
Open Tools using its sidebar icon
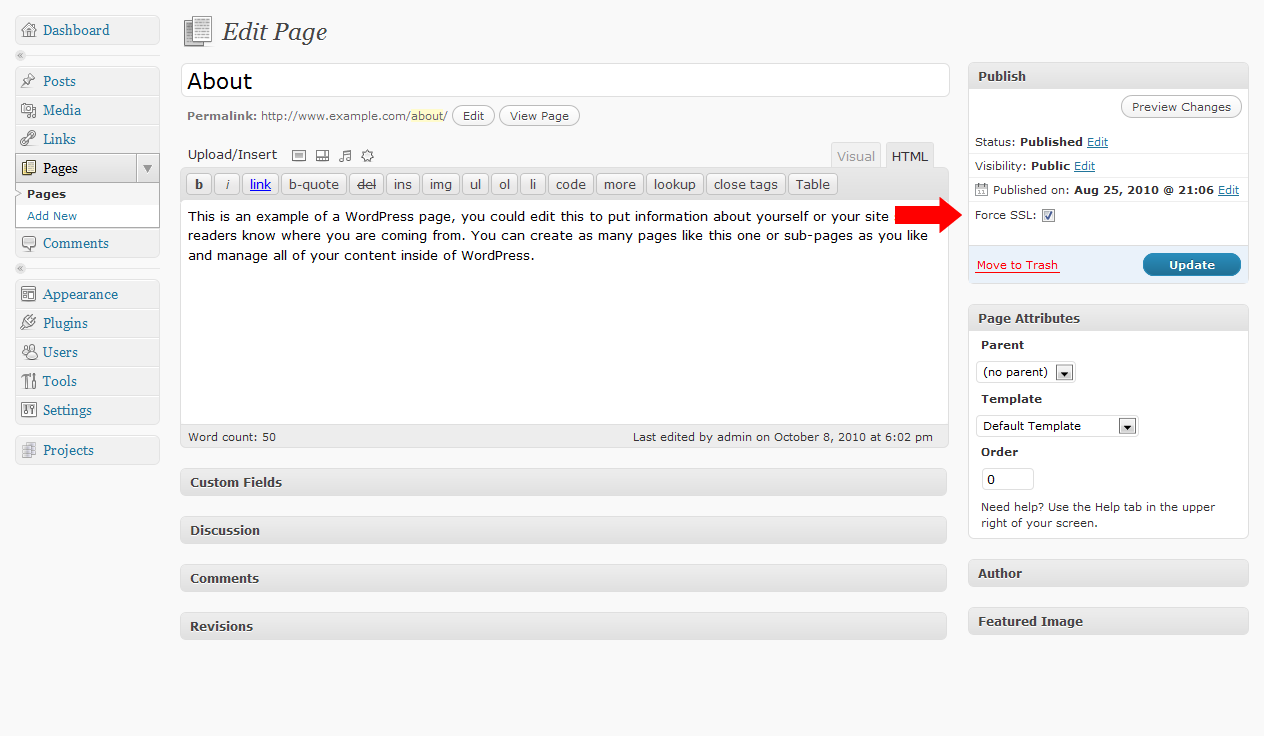click(x=28, y=381)
